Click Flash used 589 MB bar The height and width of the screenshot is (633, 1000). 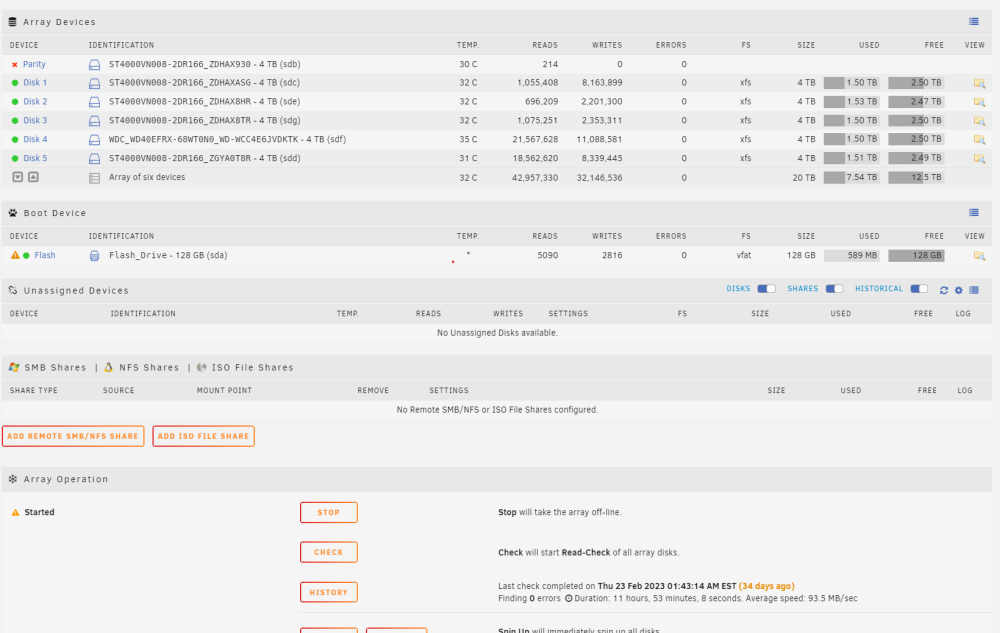pyautogui.click(x=851, y=256)
